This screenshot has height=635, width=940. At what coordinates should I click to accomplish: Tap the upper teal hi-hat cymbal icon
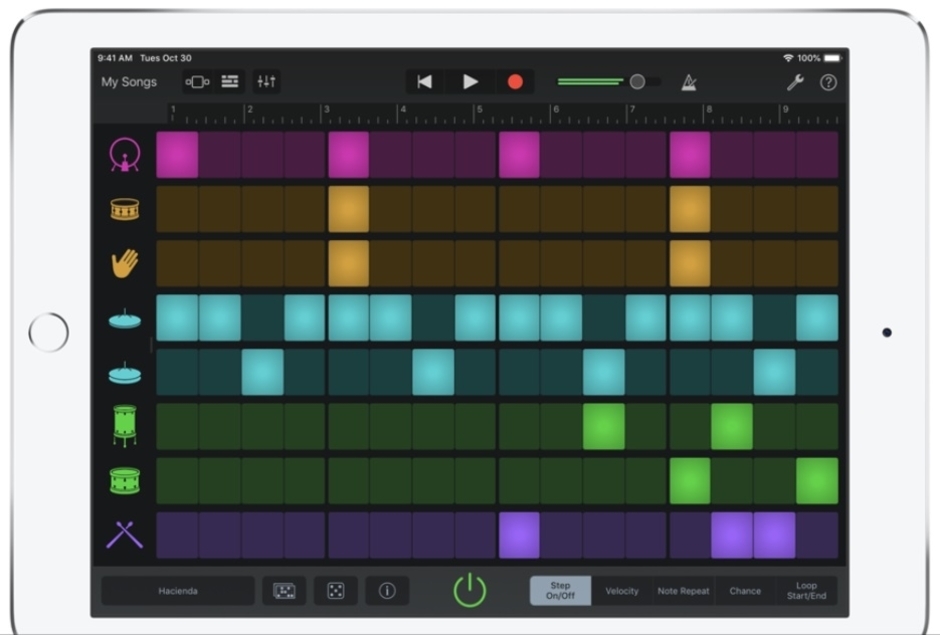click(125, 318)
